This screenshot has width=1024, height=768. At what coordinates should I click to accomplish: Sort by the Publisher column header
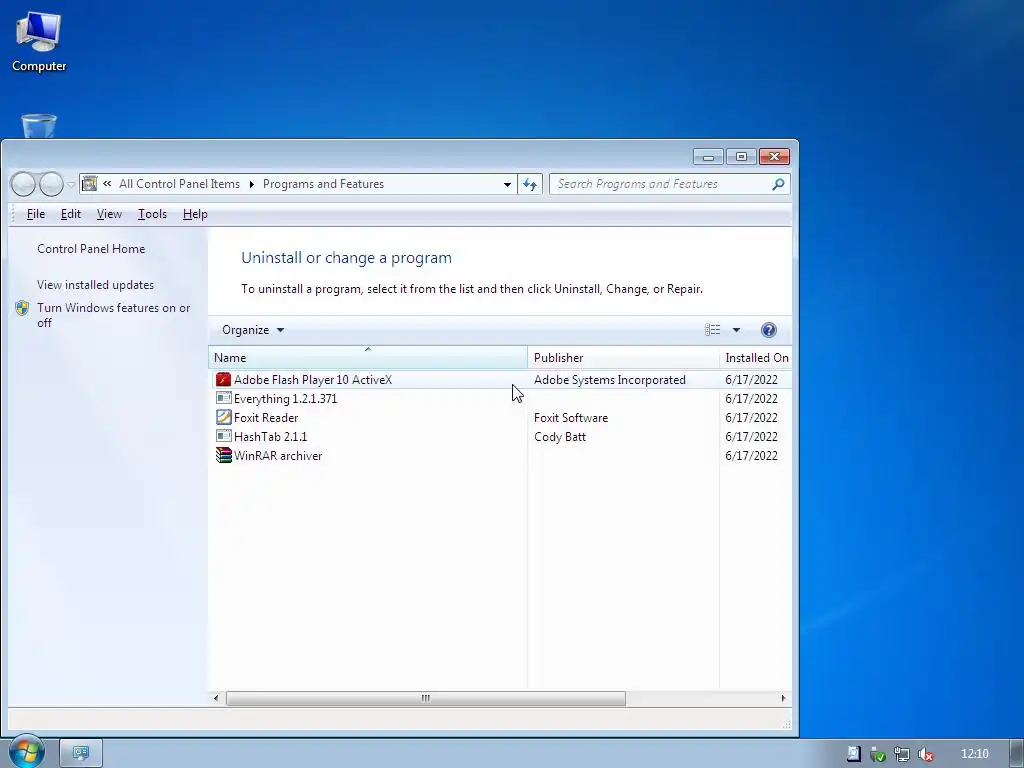pyautogui.click(x=623, y=358)
